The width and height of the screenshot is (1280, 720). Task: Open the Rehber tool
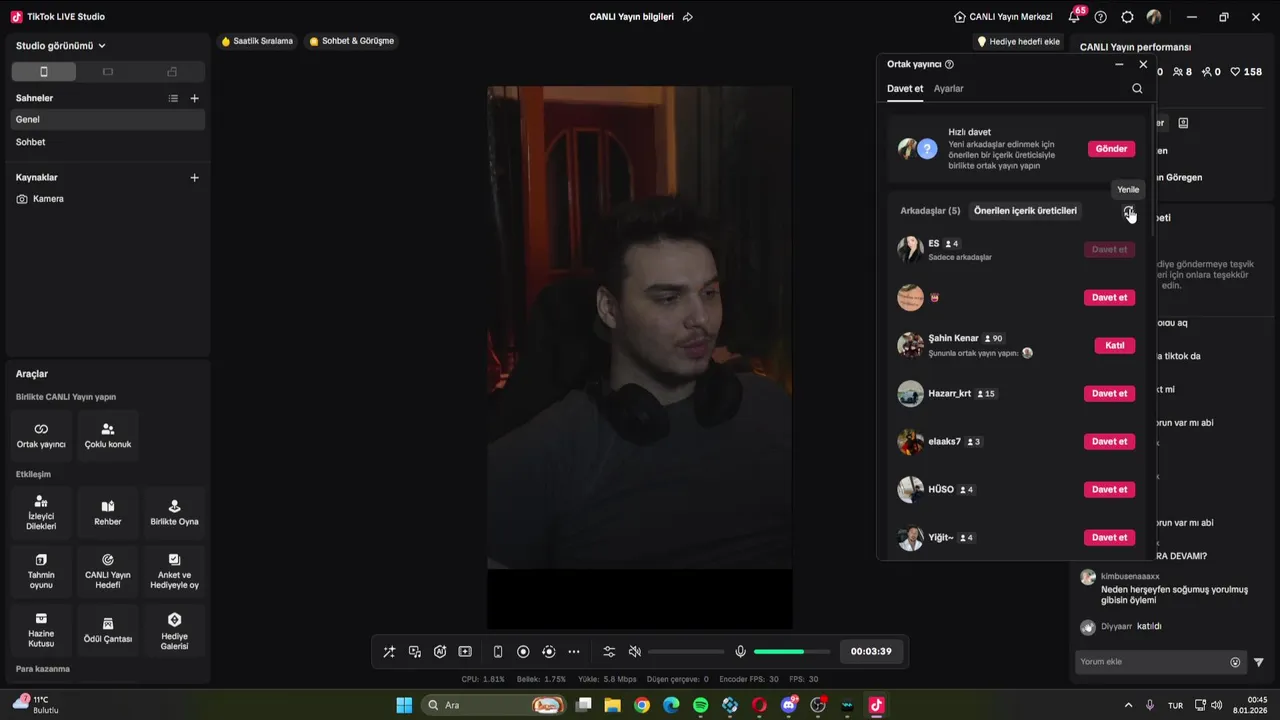click(108, 513)
